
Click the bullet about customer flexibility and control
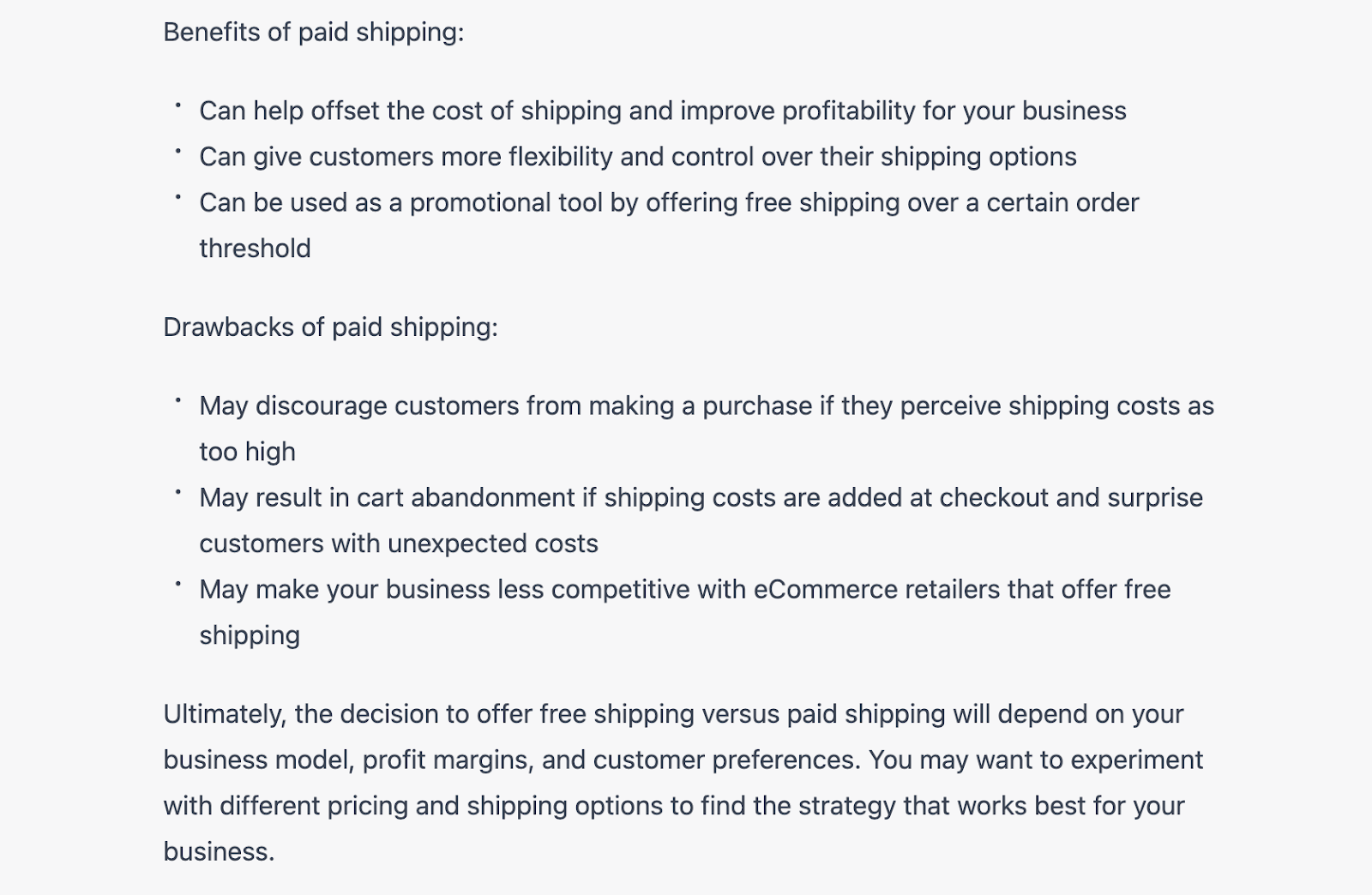pos(638,157)
